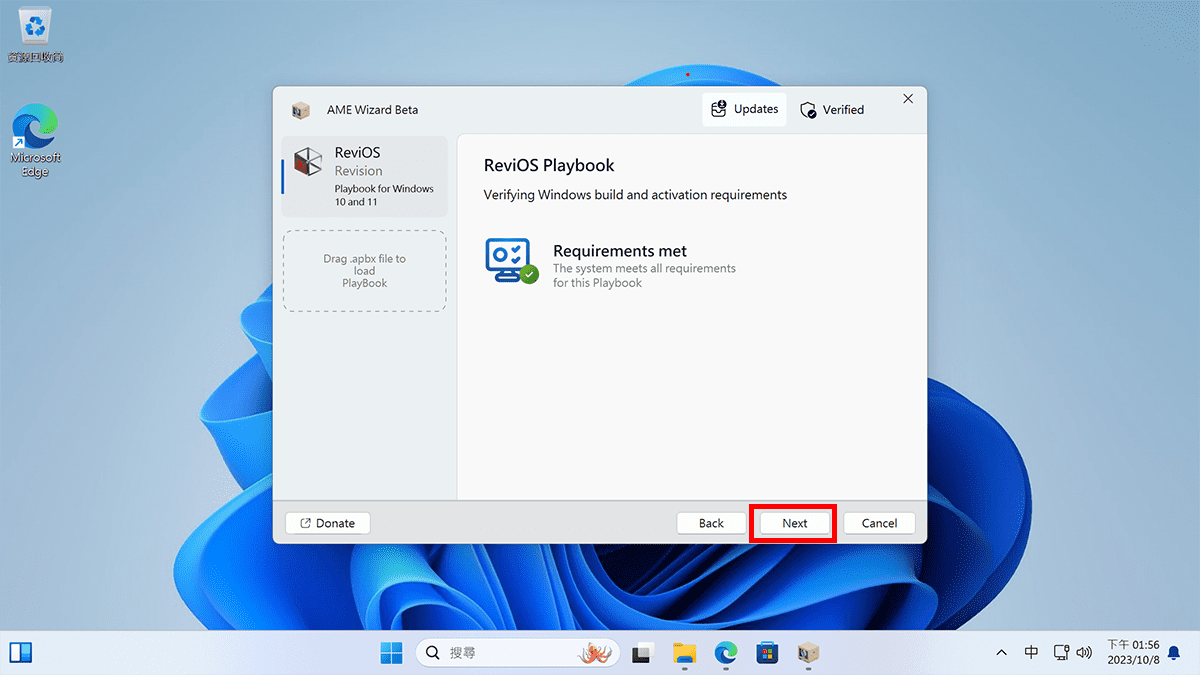Click the AME Wizard logo in the title bar
Screen dimensions: 1200x675
pyautogui.click(x=301, y=110)
